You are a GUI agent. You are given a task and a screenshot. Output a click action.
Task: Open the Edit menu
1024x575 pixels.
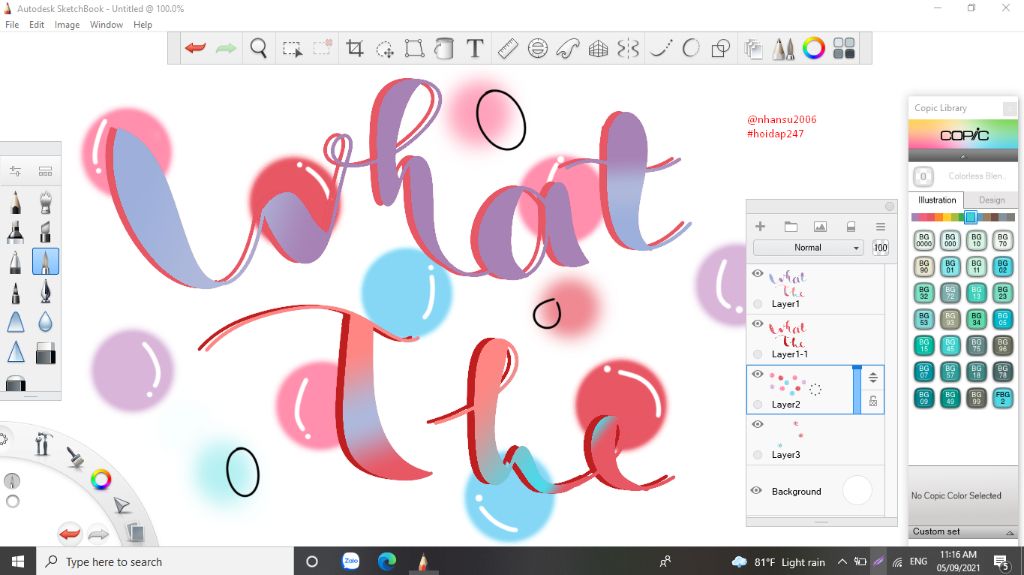pos(37,24)
